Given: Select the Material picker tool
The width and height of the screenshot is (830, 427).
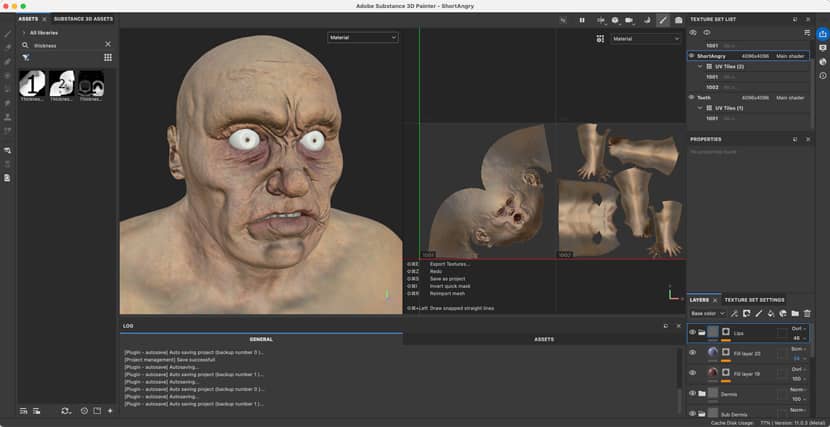Looking at the screenshot, I should click(x=7, y=130).
